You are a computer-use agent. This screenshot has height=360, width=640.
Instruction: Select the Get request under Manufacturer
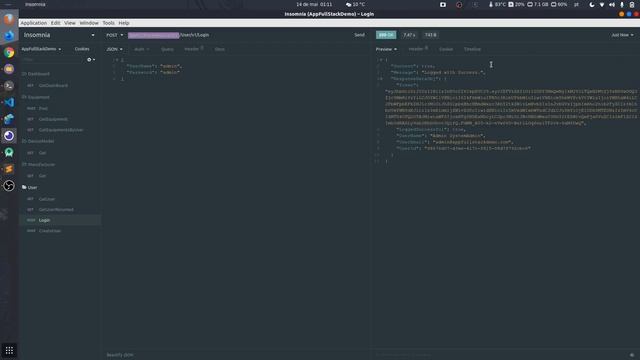[60, 176]
